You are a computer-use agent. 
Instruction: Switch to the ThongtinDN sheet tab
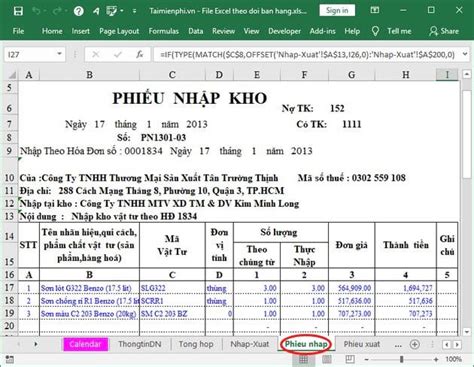(140, 344)
